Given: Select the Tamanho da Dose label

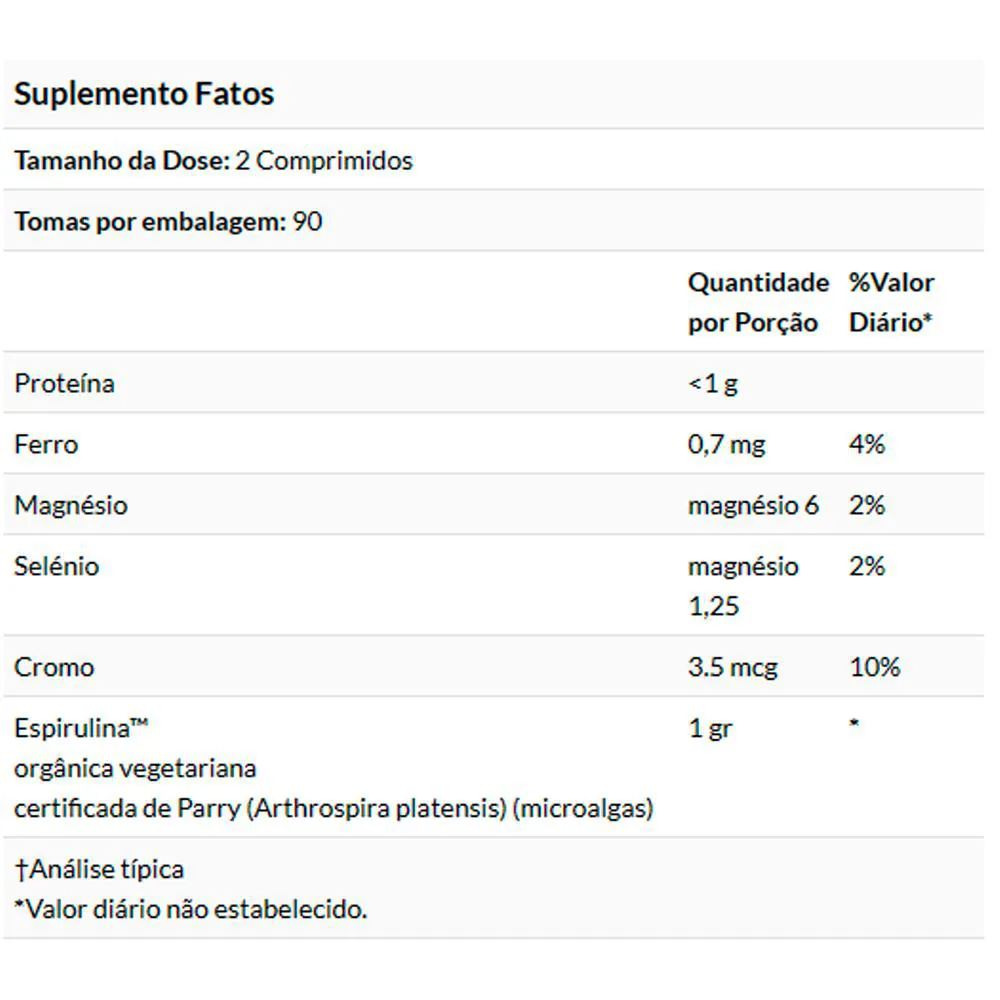Looking at the screenshot, I should tap(122, 161).
